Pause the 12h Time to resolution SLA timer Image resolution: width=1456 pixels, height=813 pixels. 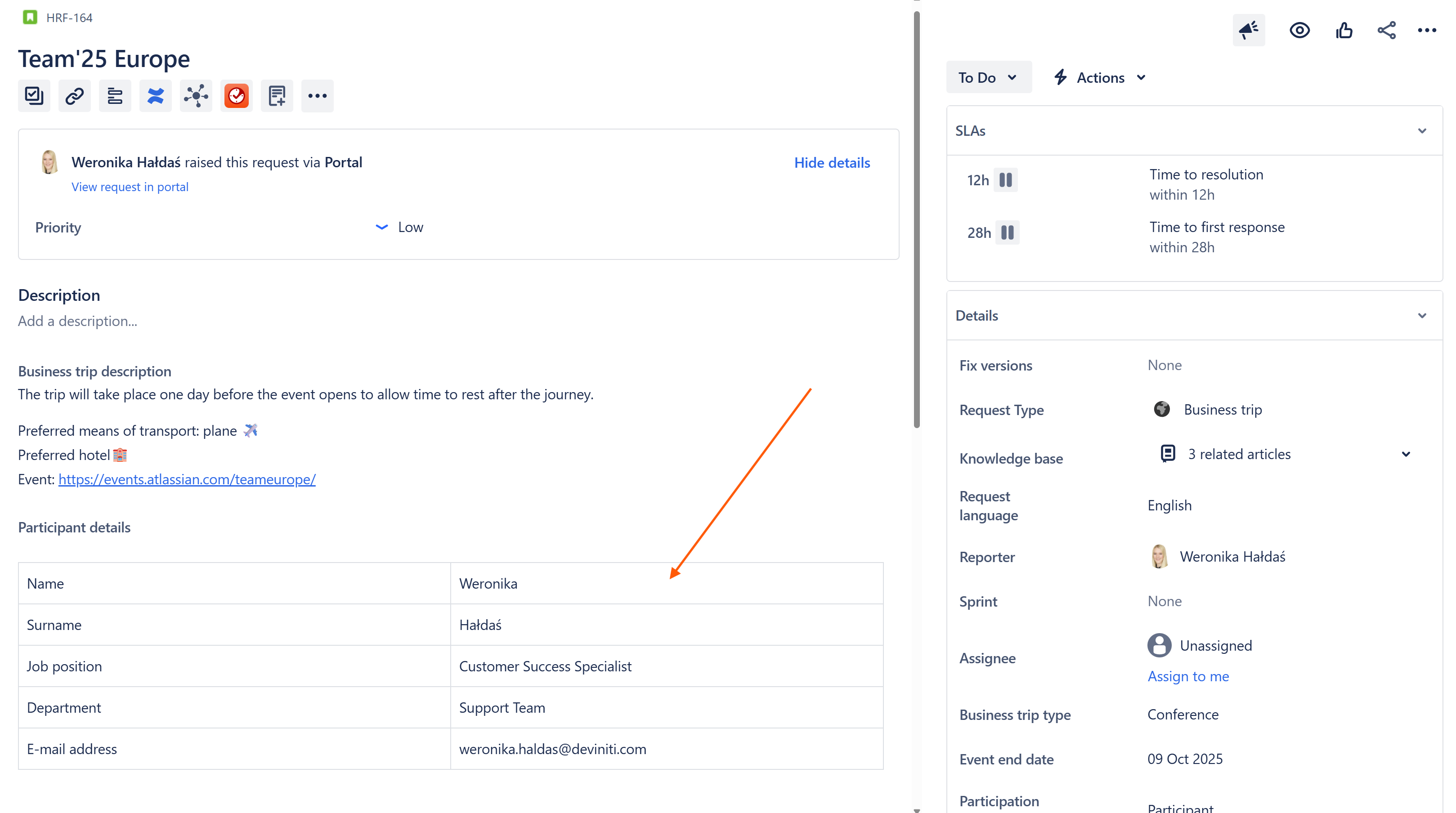[1006, 180]
